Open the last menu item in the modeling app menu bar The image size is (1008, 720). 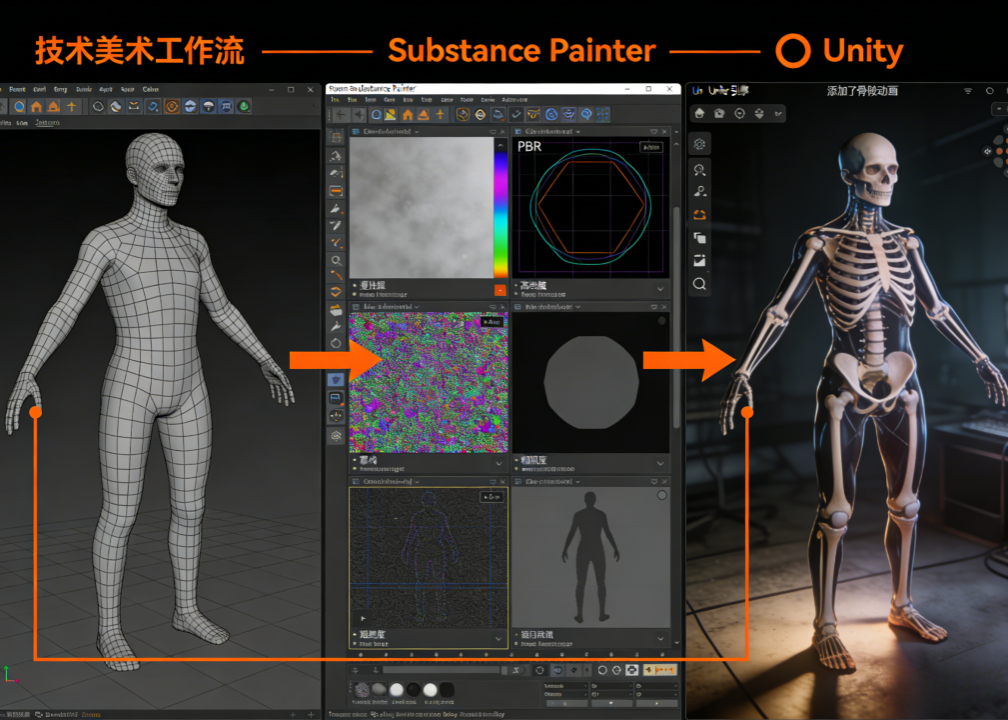(x=150, y=89)
